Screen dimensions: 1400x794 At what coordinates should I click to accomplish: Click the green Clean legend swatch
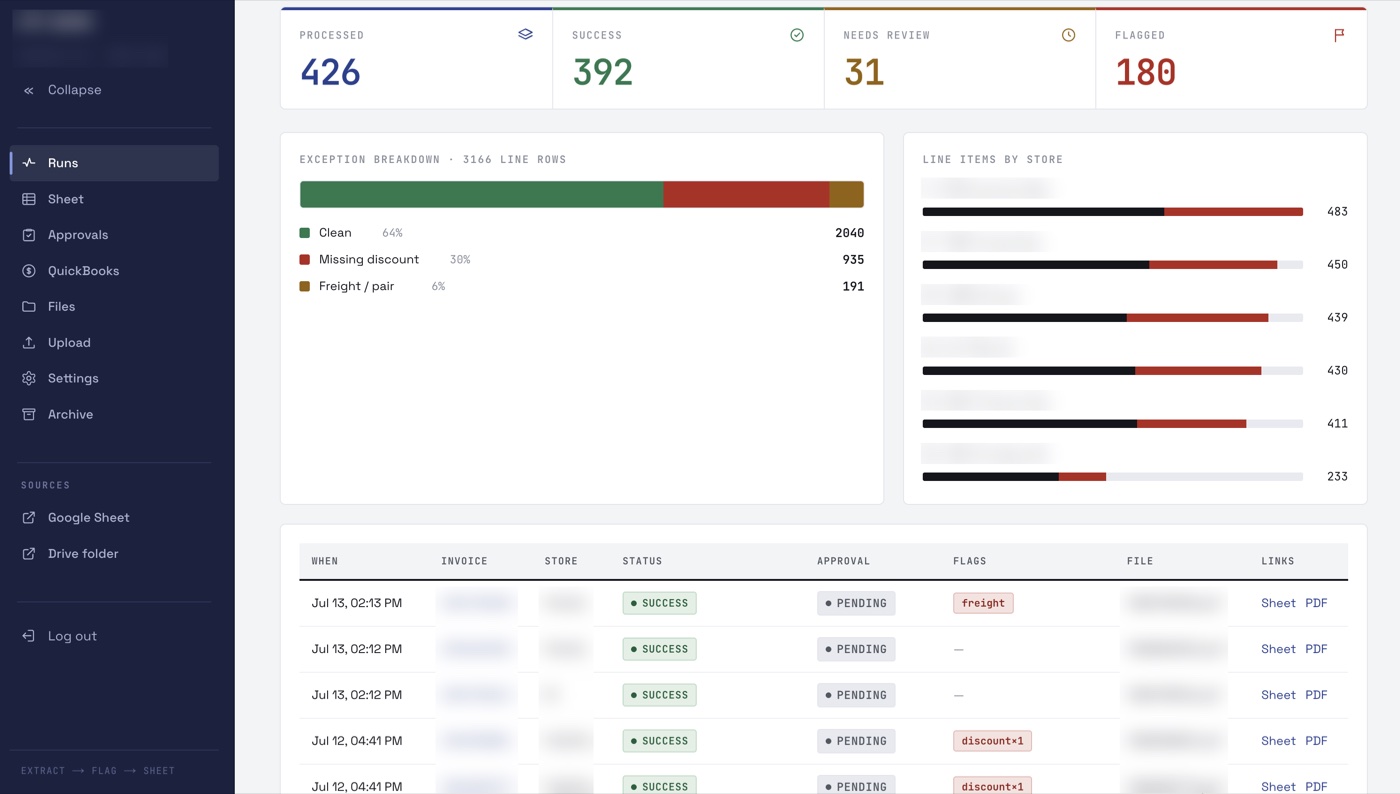click(305, 233)
